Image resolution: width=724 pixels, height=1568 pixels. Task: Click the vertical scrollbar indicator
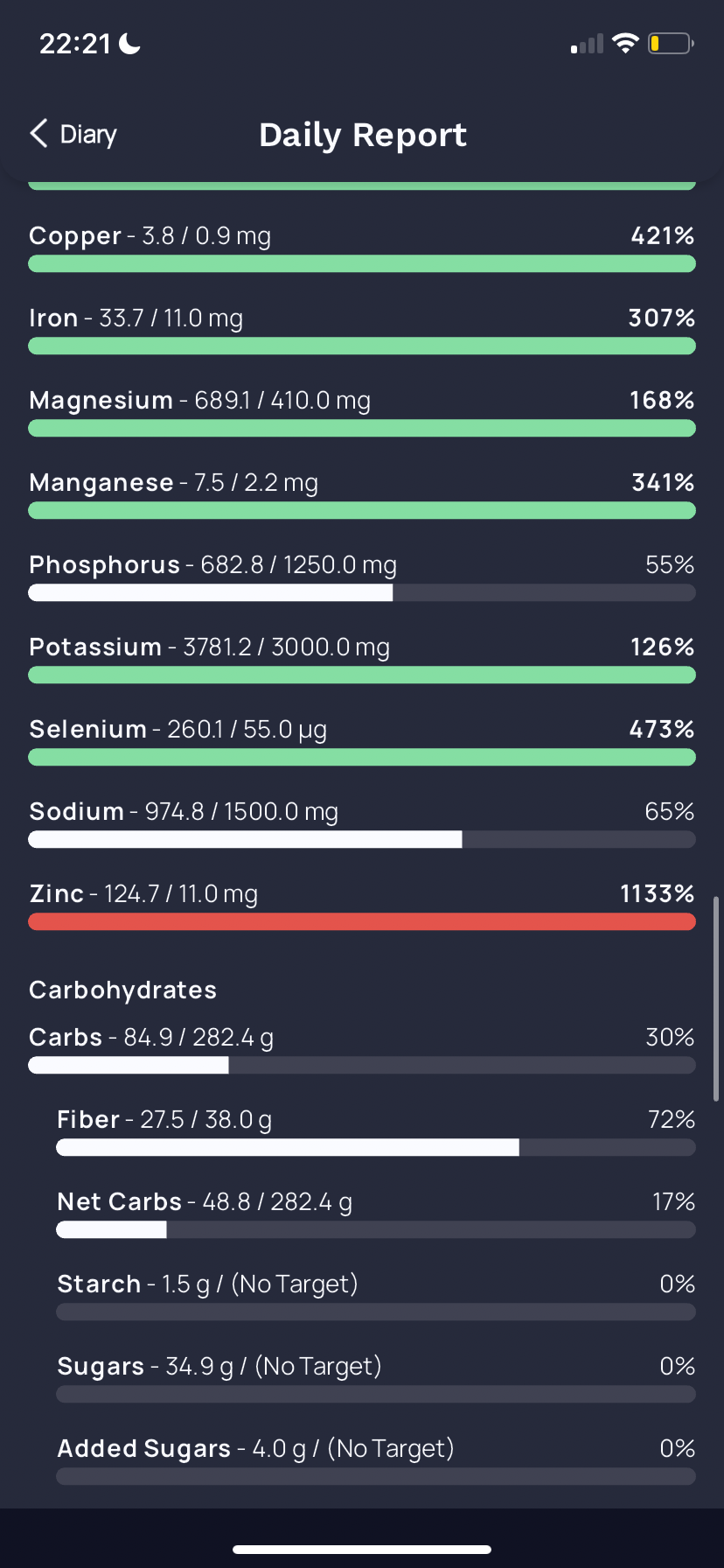coord(716,998)
